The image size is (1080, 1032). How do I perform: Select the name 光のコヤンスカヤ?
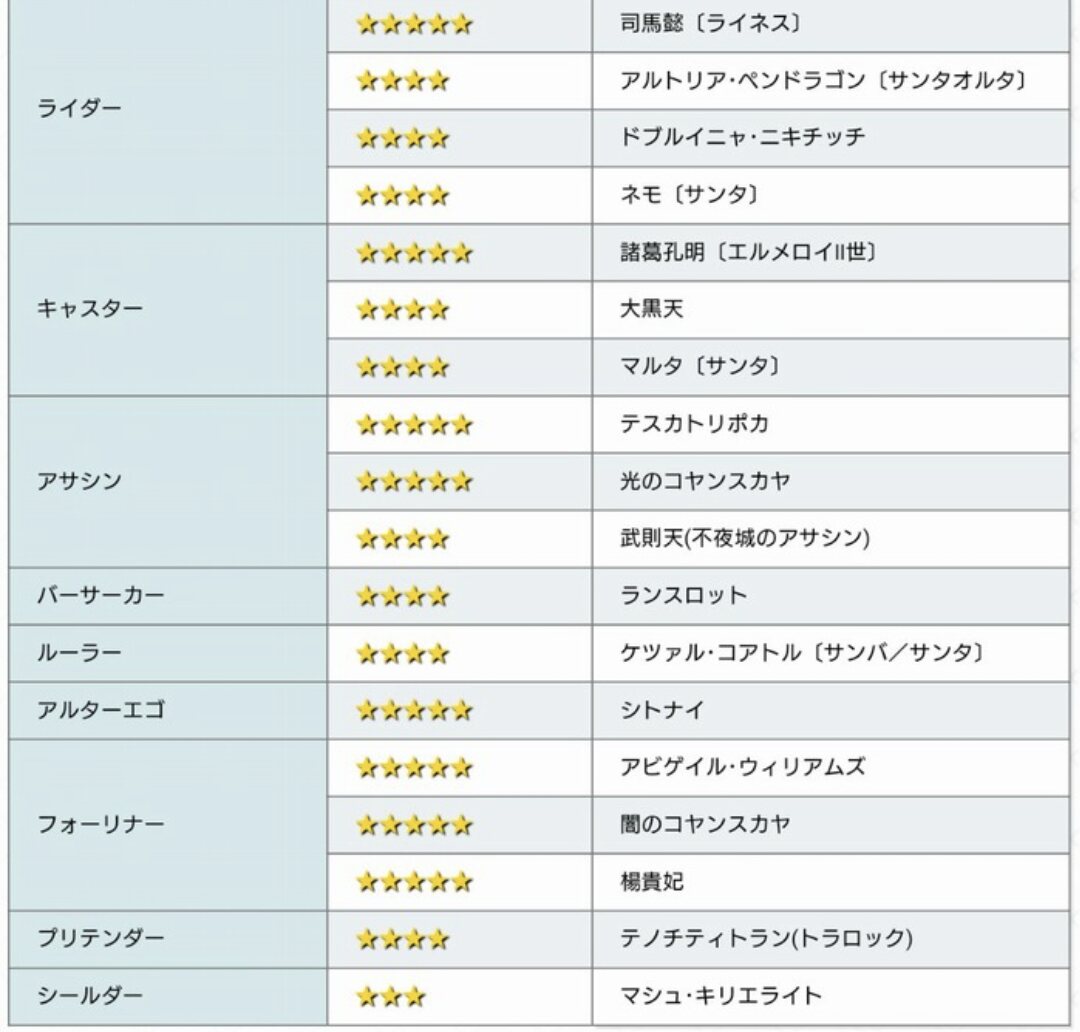[x=705, y=482]
